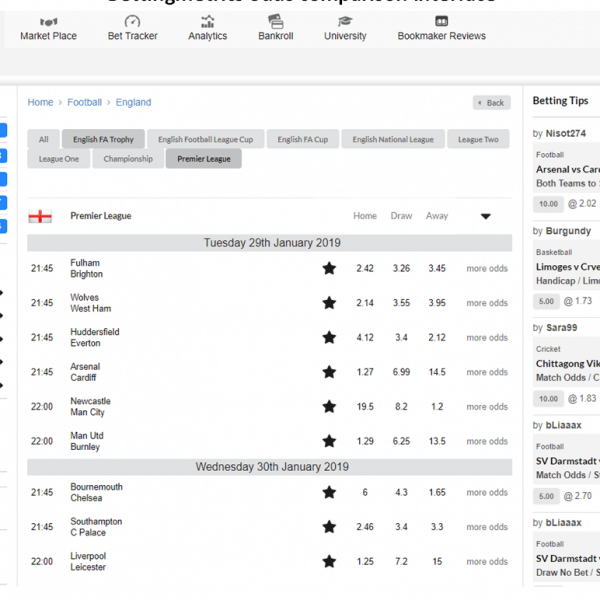Select the Championship tab
Viewport: 600px width, 600px height.
[x=128, y=159]
